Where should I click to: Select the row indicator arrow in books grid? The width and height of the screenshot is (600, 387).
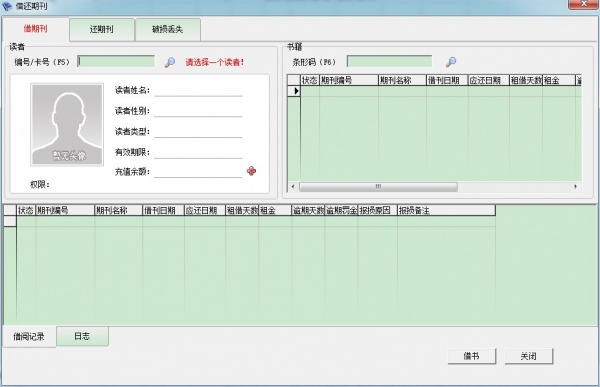[294, 91]
